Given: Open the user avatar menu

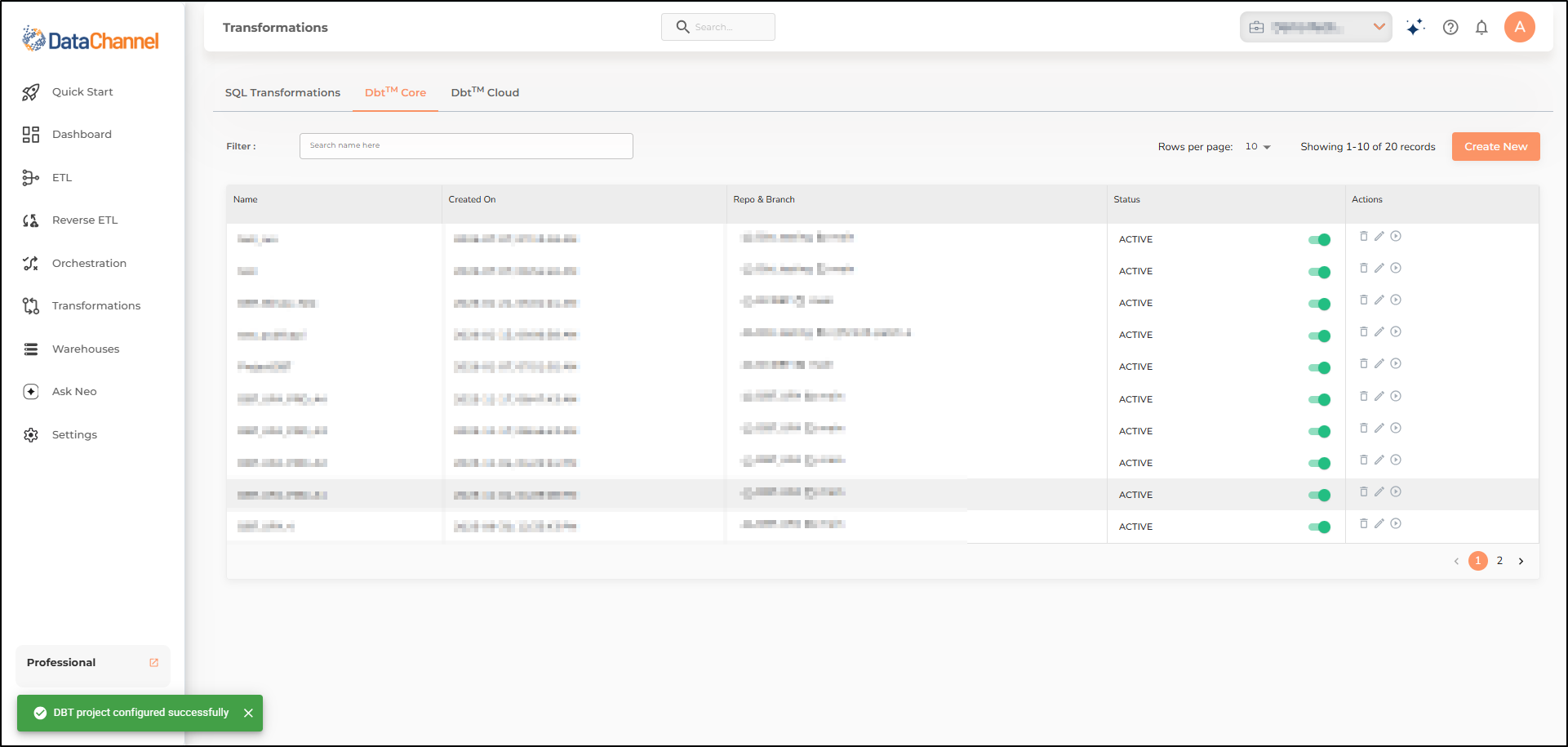Looking at the screenshot, I should [x=1520, y=27].
